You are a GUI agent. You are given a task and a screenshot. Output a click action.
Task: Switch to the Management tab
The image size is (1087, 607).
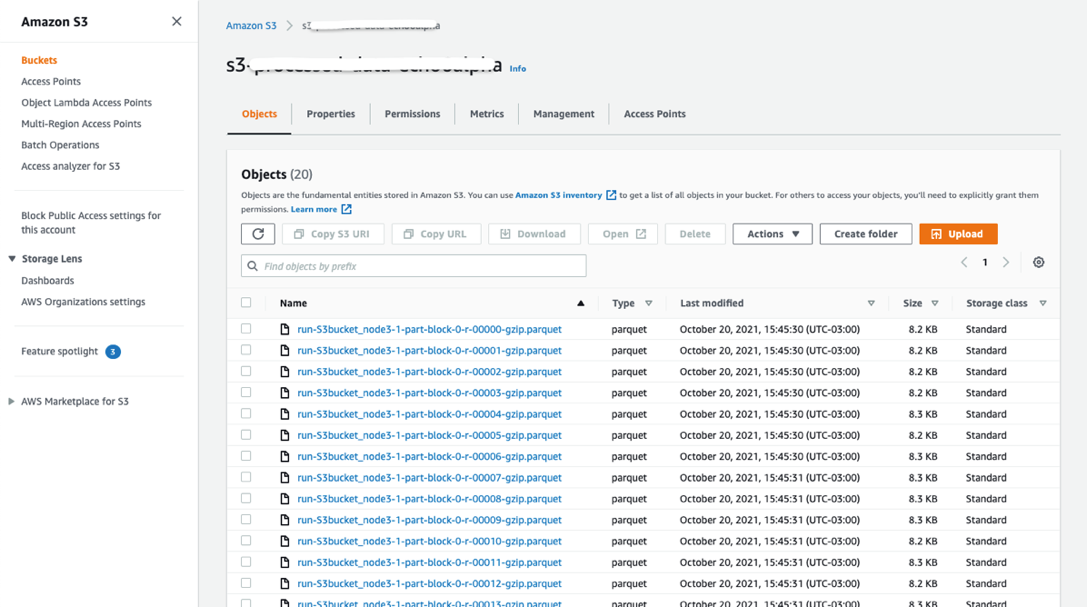click(564, 114)
